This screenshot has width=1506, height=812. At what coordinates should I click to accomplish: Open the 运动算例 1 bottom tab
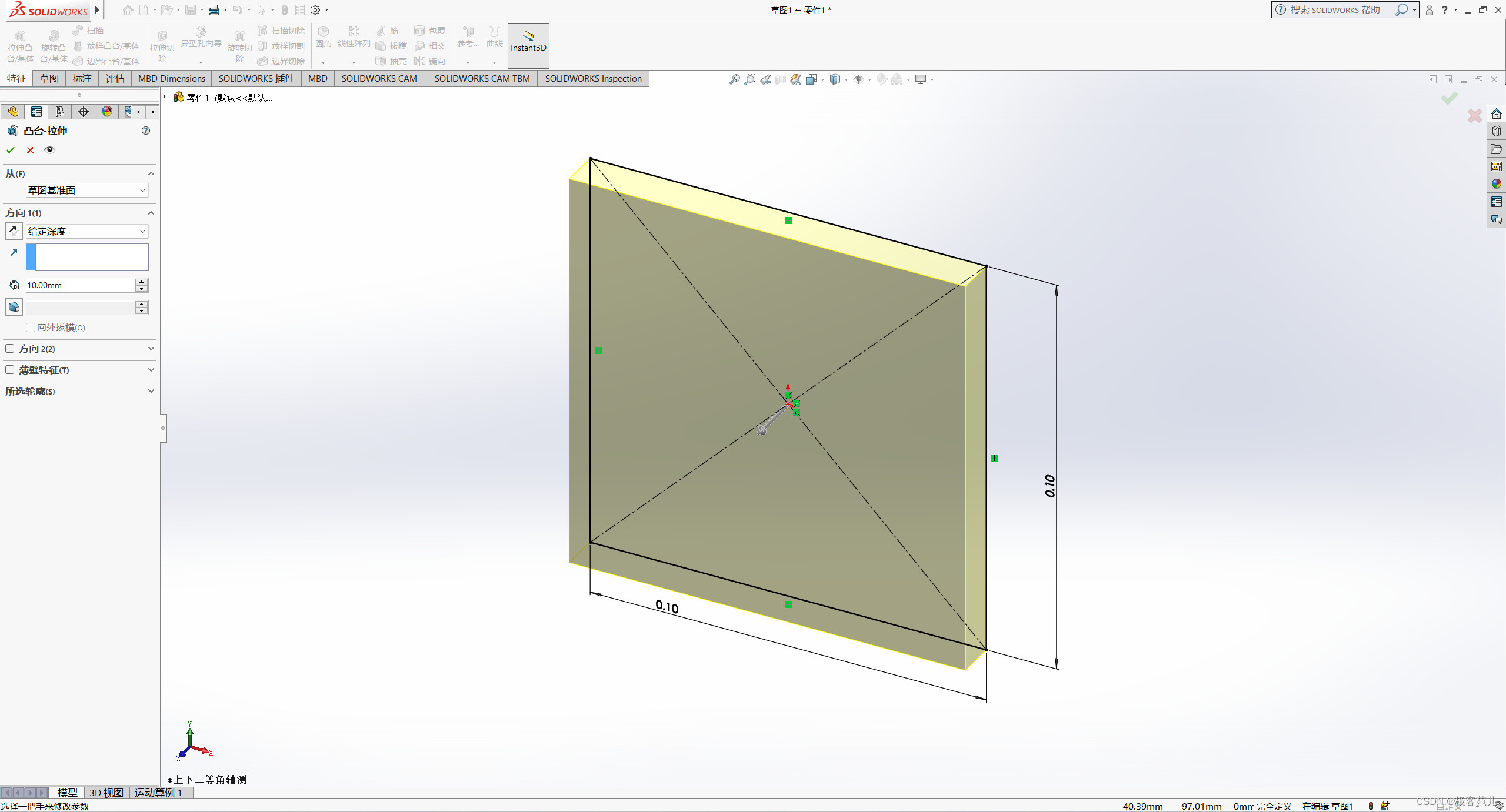click(158, 793)
